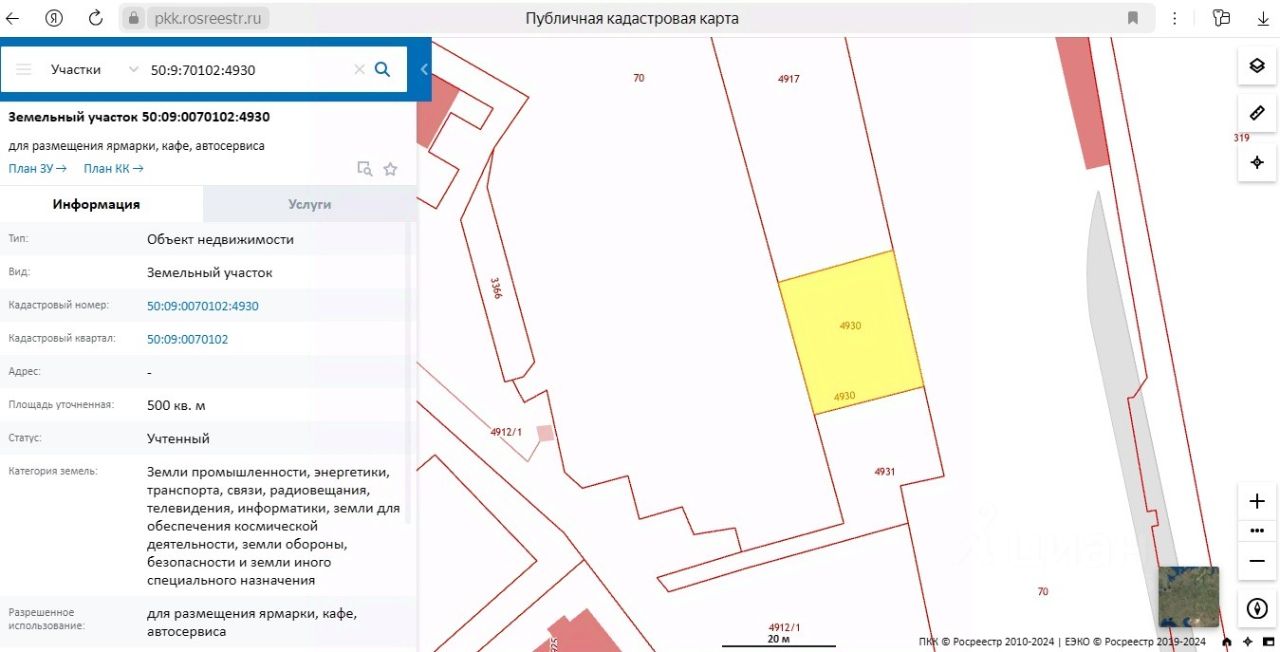Zoom out with the minus button

(1257, 561)
